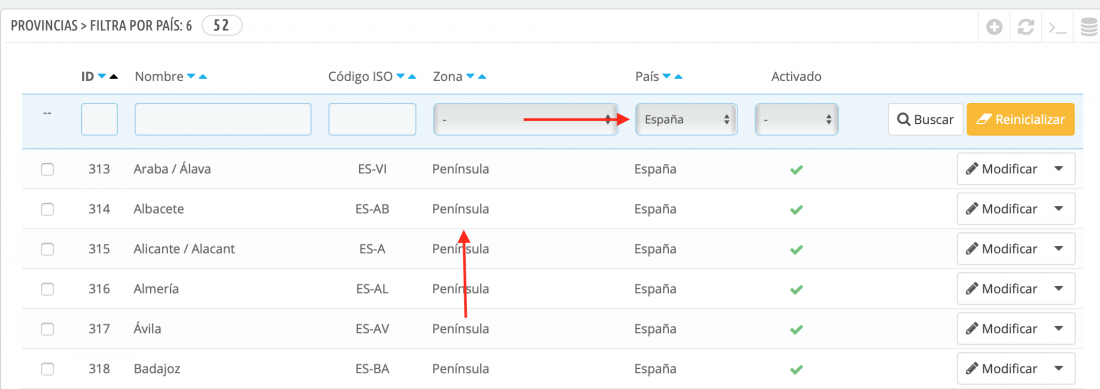1100x389 pixels.
Task: Expand the Modificar arrow menu for Ávila
Action: [x=1059, y=329]
